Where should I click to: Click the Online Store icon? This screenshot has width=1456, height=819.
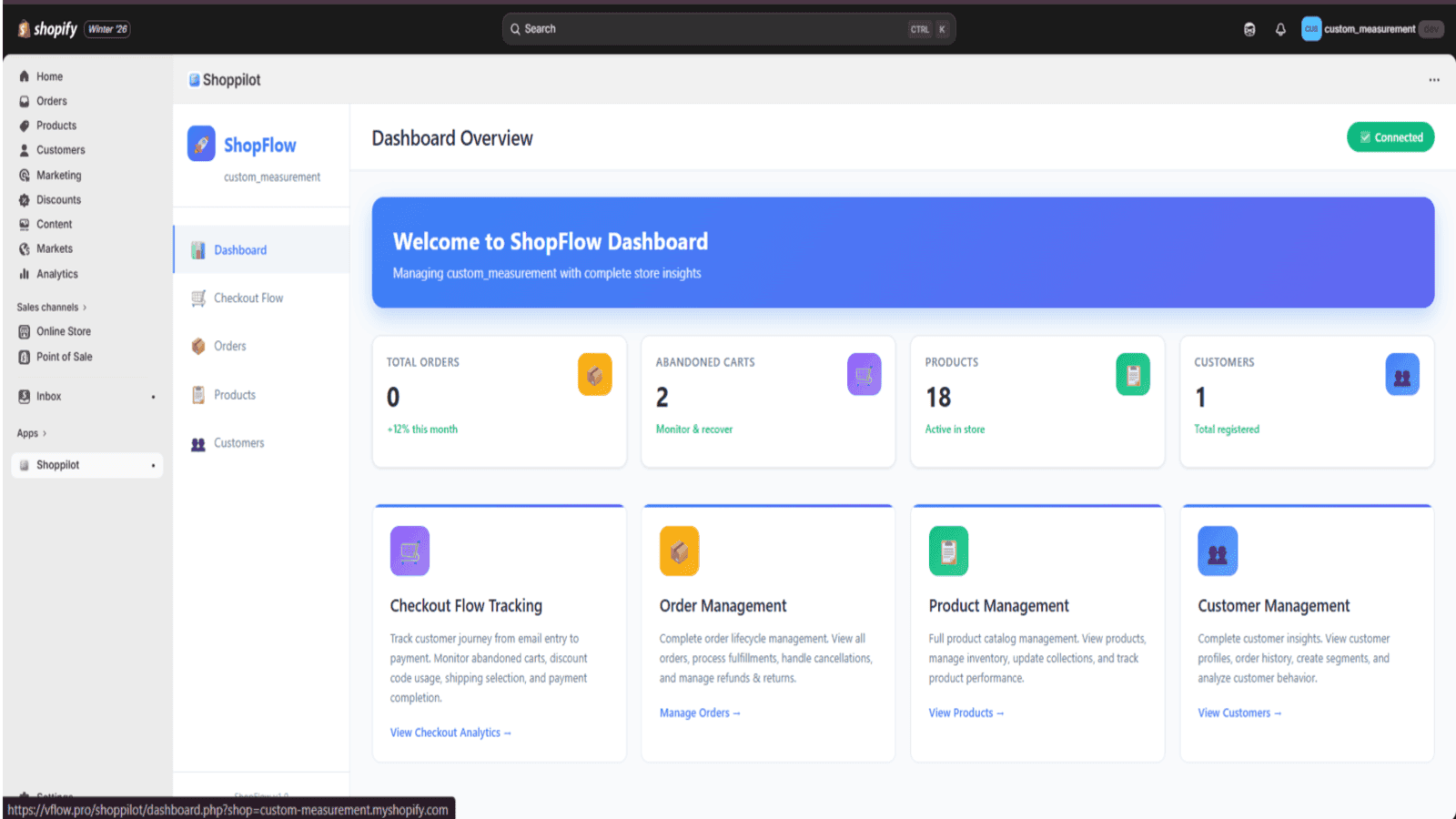point(25,331)
